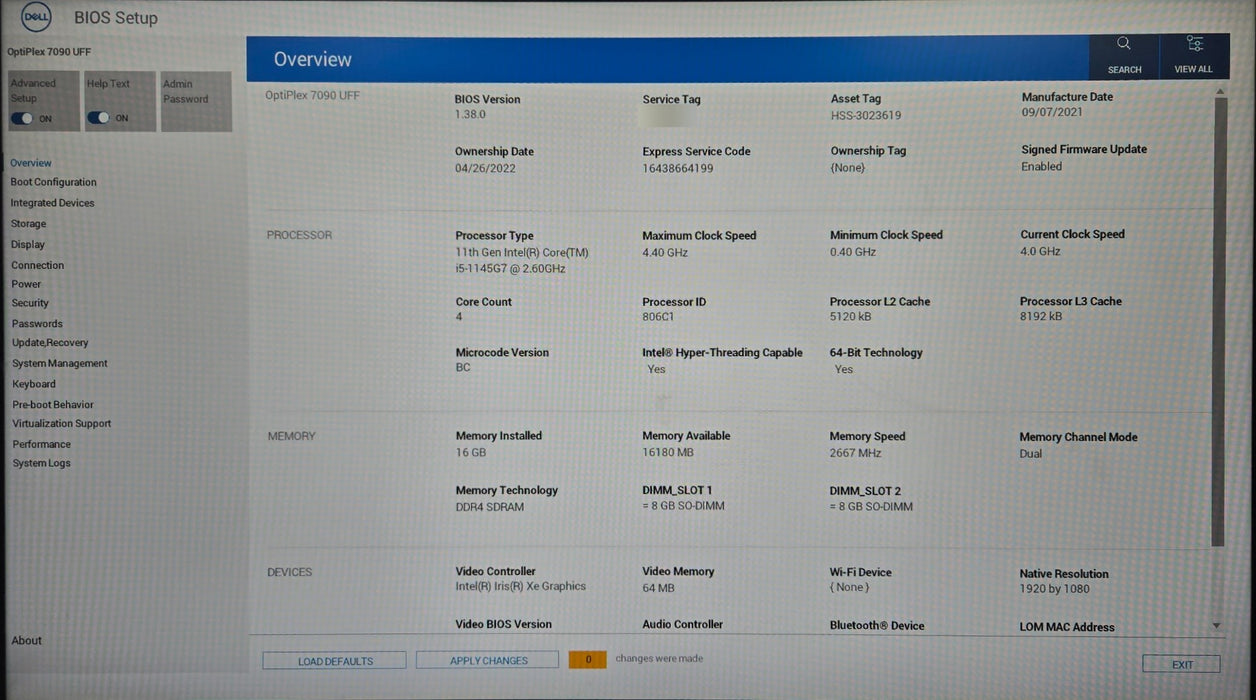Screen dimensions: 1256x700
Task: Click the Video Controller Iris Xe Graphics value
Action: (521, 587)
